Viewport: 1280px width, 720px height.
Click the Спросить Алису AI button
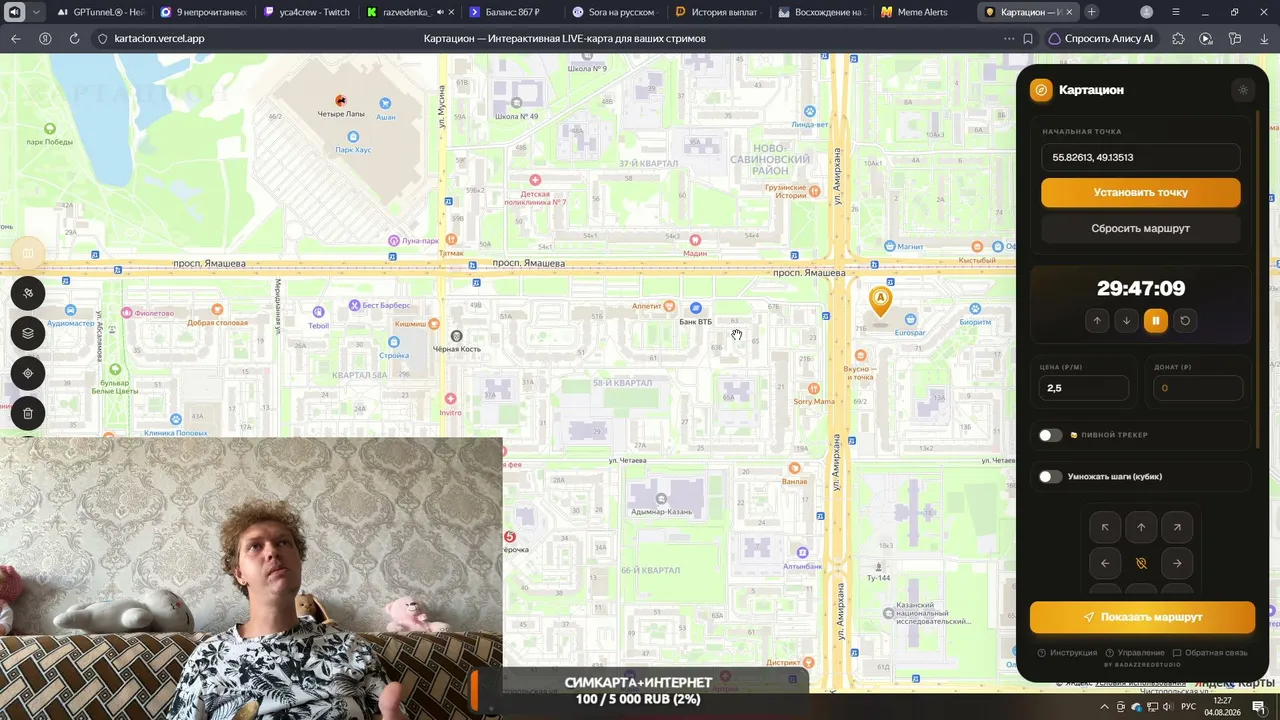1101,39
